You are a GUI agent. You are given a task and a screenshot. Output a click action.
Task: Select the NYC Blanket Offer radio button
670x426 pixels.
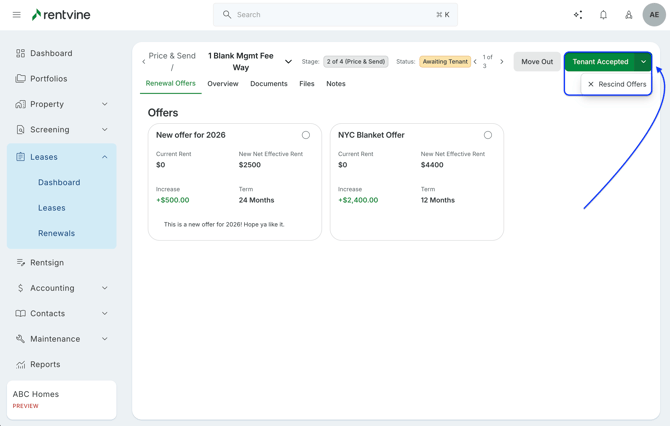coord(488,135)
